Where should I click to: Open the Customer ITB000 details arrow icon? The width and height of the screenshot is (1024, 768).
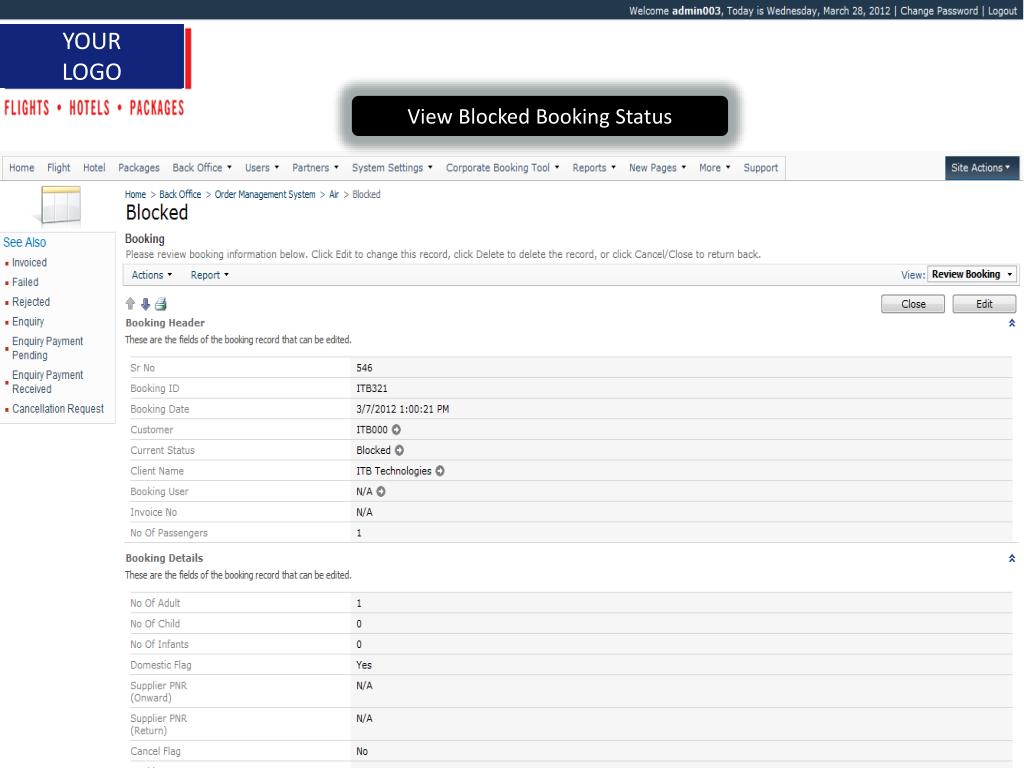click(x=396, y=430)
